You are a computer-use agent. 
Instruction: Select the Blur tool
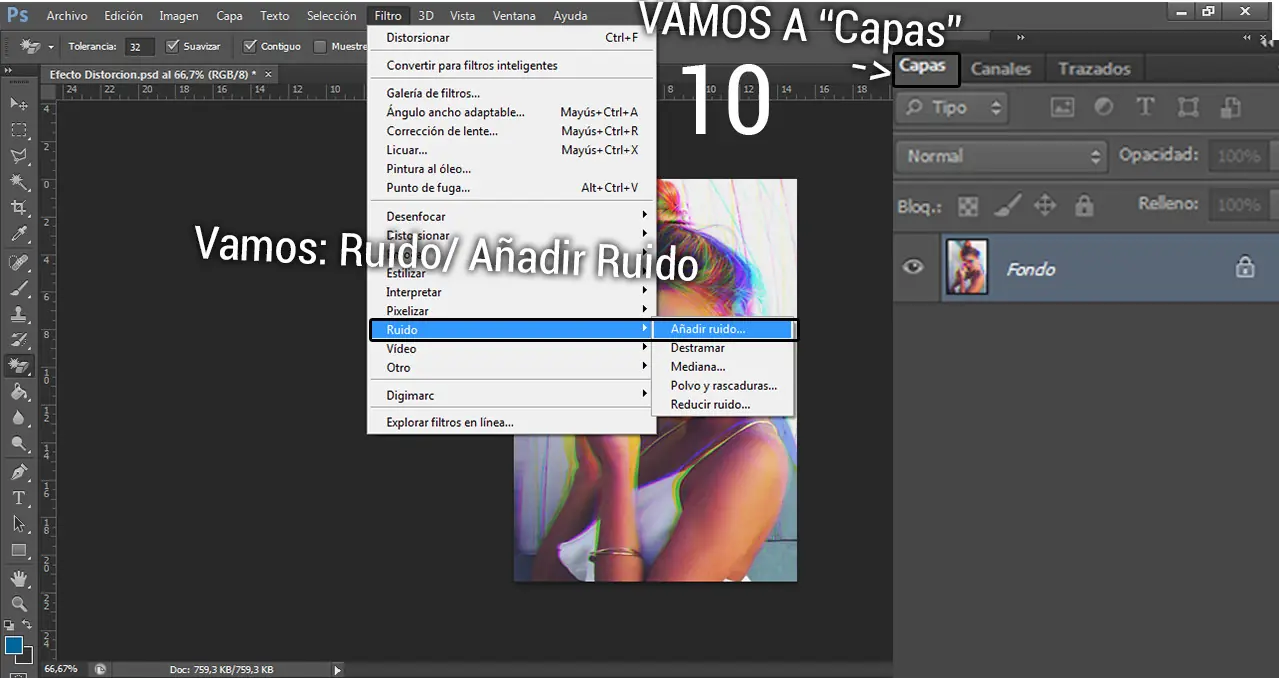[19, 419]
